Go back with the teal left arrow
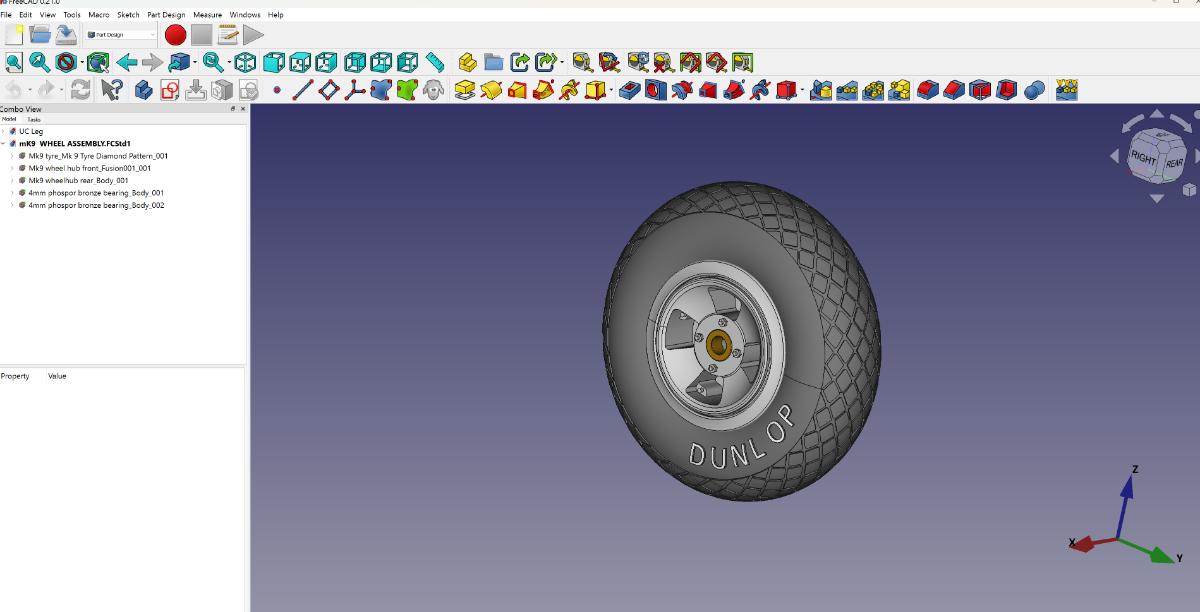The height and width of the screenshot is (612, 1200). (x=127, y=63)
